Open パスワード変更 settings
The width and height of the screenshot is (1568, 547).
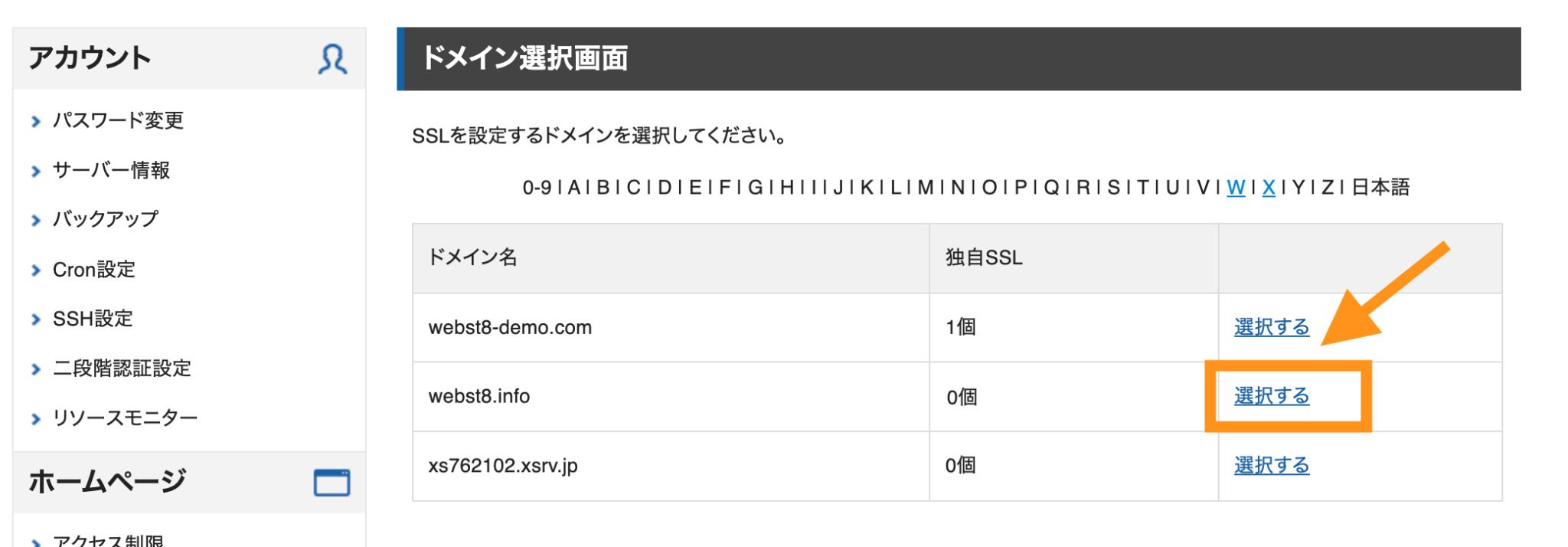coord(116,120)
